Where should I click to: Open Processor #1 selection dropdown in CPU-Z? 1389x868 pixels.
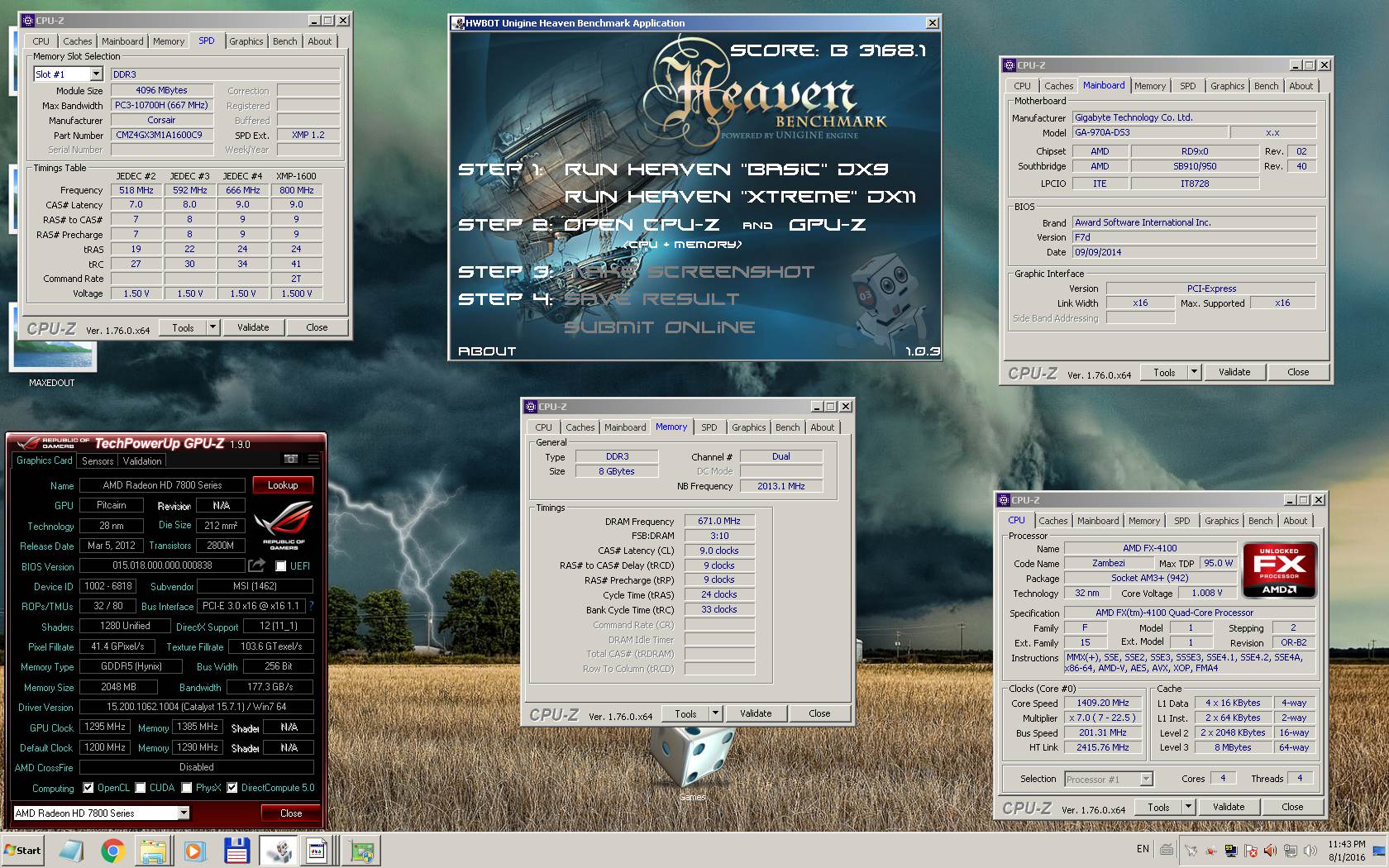tap(1146, 779)
